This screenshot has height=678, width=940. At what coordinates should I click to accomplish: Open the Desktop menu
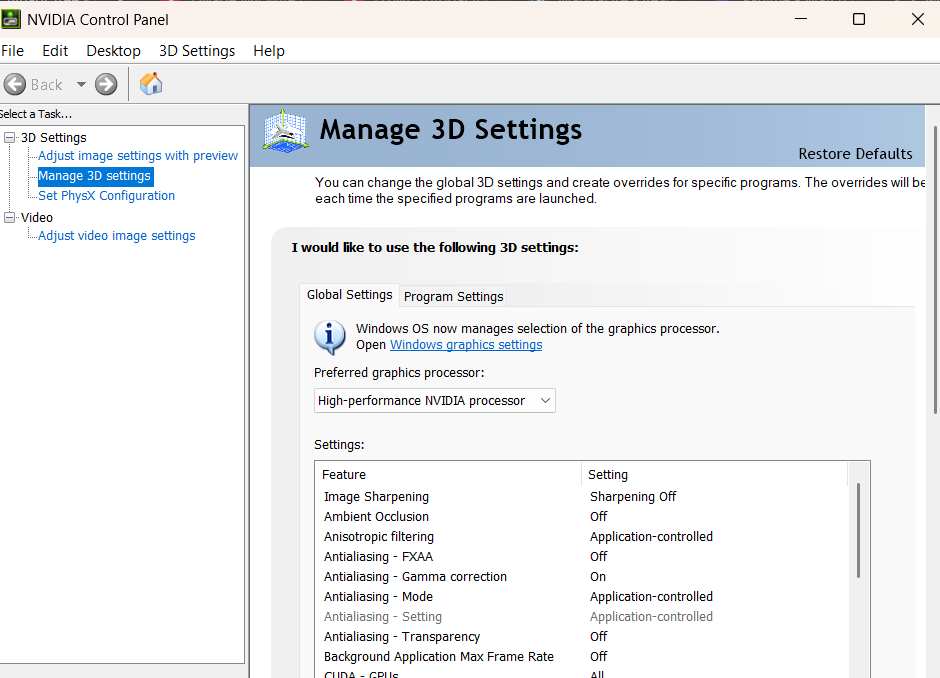113,51
